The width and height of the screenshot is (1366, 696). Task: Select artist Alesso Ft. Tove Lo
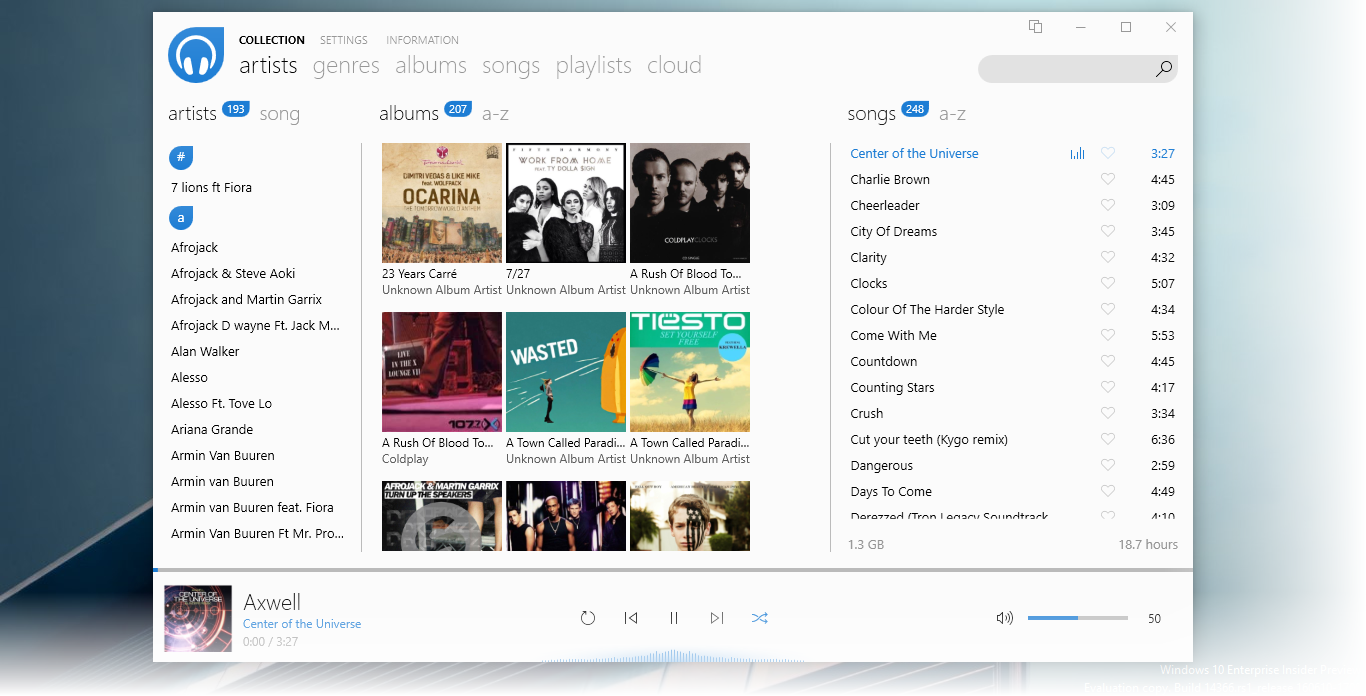click(x=221, y=403)
